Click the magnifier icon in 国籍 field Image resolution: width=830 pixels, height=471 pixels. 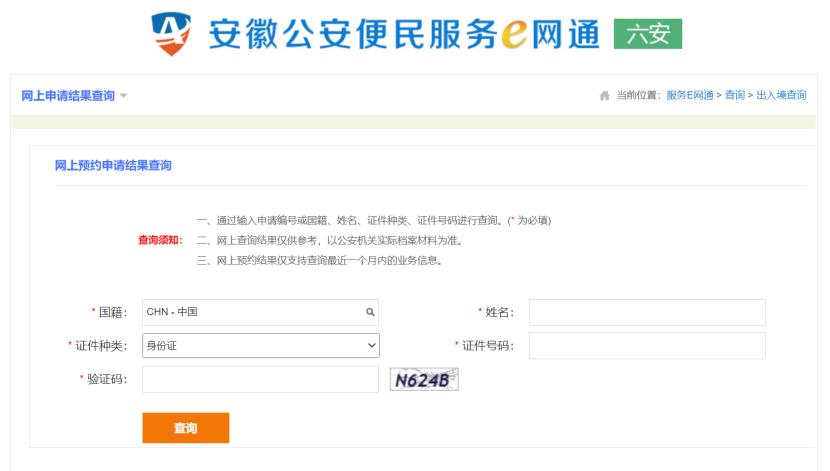[370, 313]
